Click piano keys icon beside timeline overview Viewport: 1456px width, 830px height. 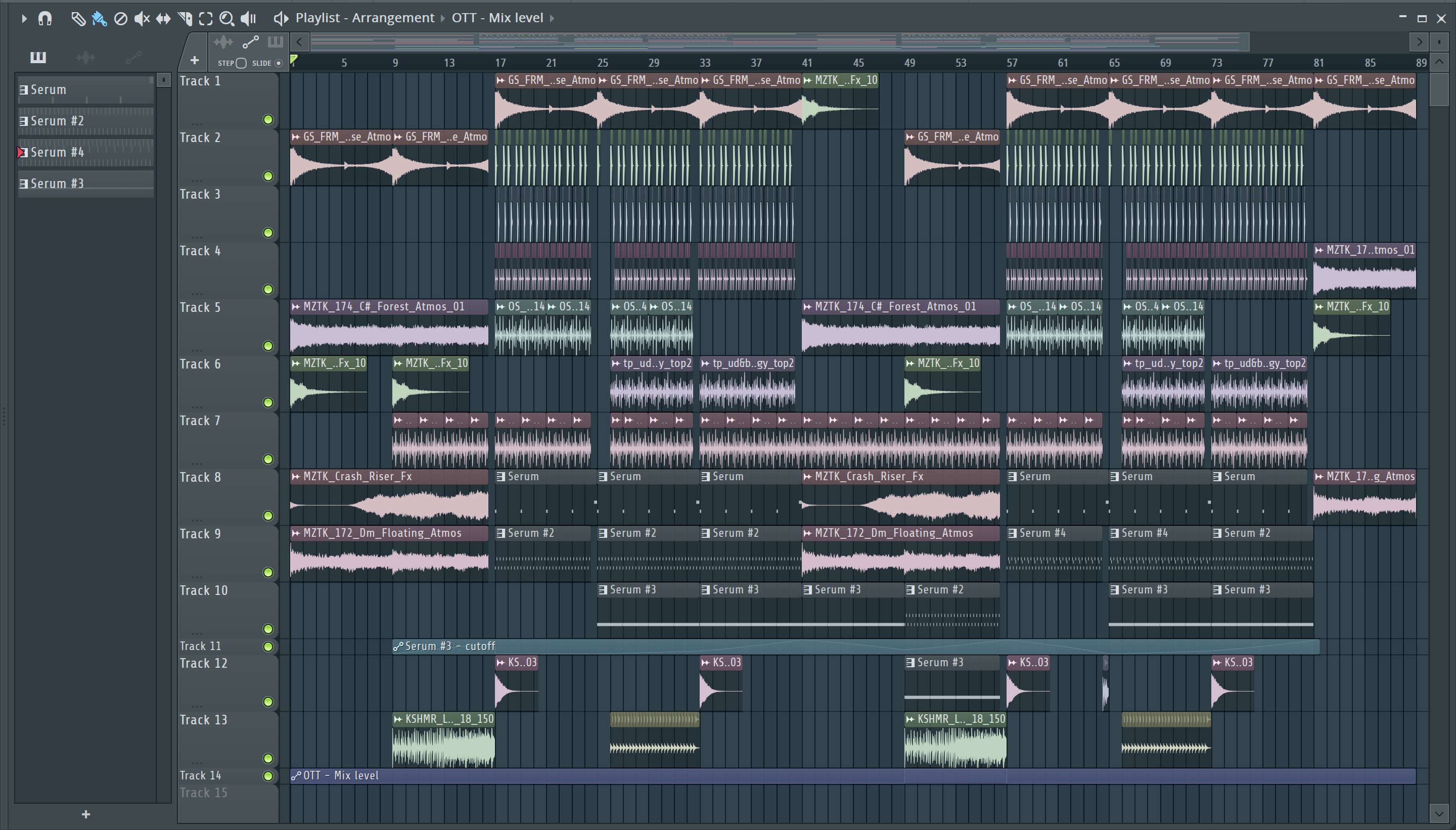tap(276, 41)
